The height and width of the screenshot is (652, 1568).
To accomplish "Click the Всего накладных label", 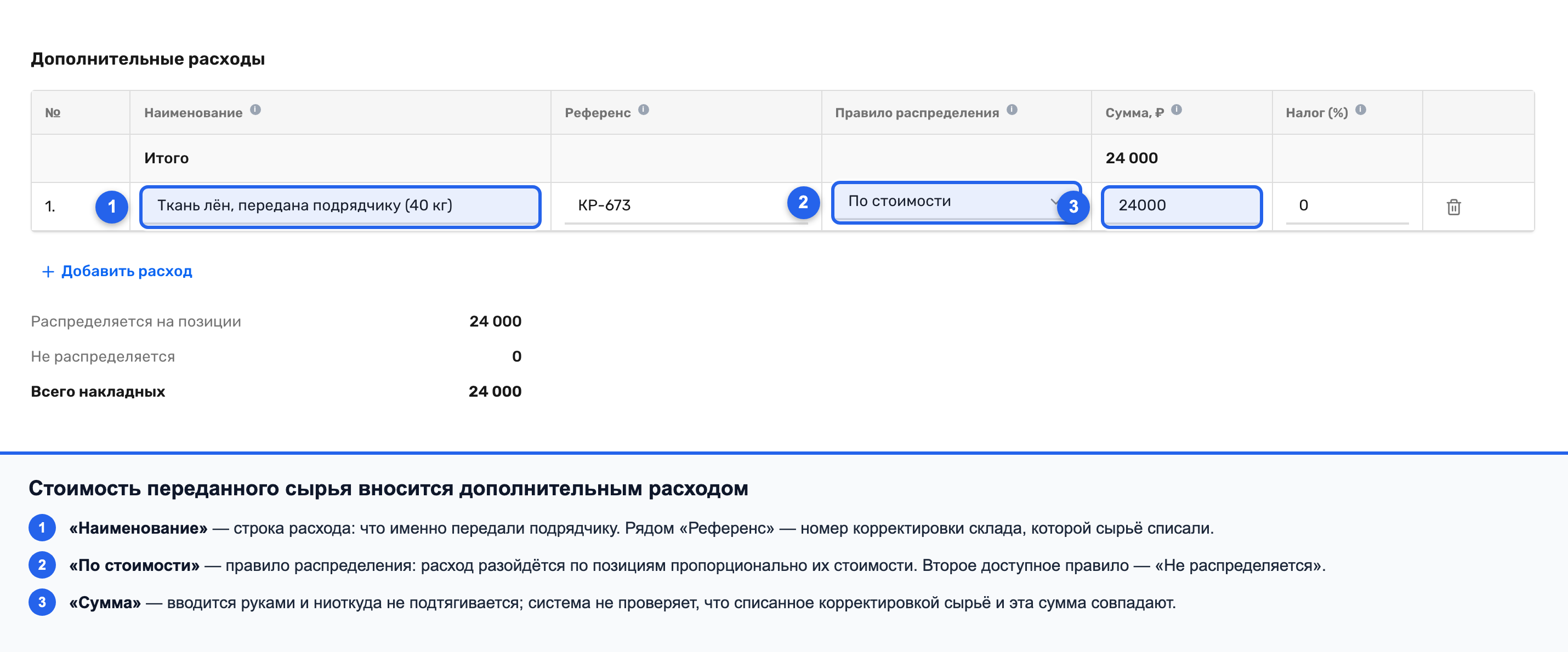I will 98,392.
